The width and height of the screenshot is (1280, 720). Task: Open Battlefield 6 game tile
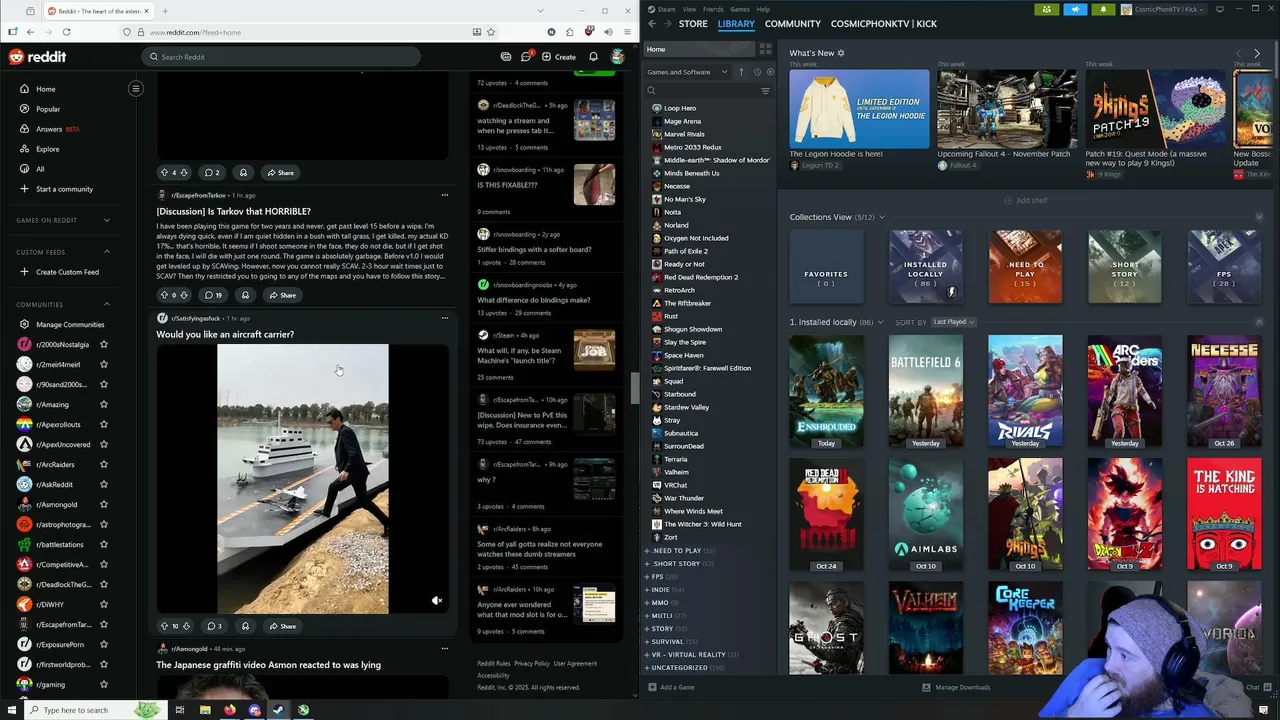[x=926, y=391]
